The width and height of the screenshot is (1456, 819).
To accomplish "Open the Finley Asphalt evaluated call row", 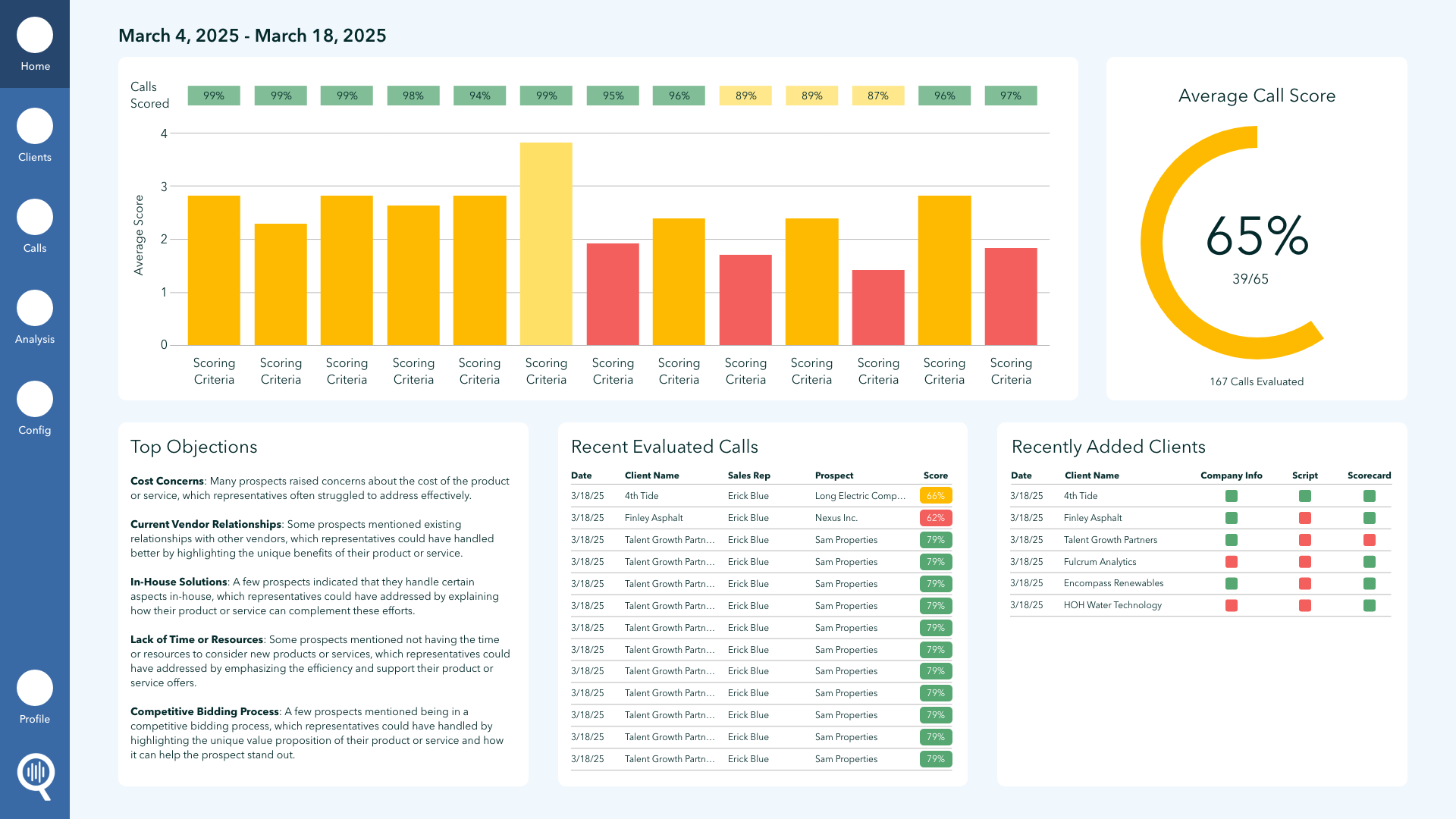I will click(x=654, y=518).
